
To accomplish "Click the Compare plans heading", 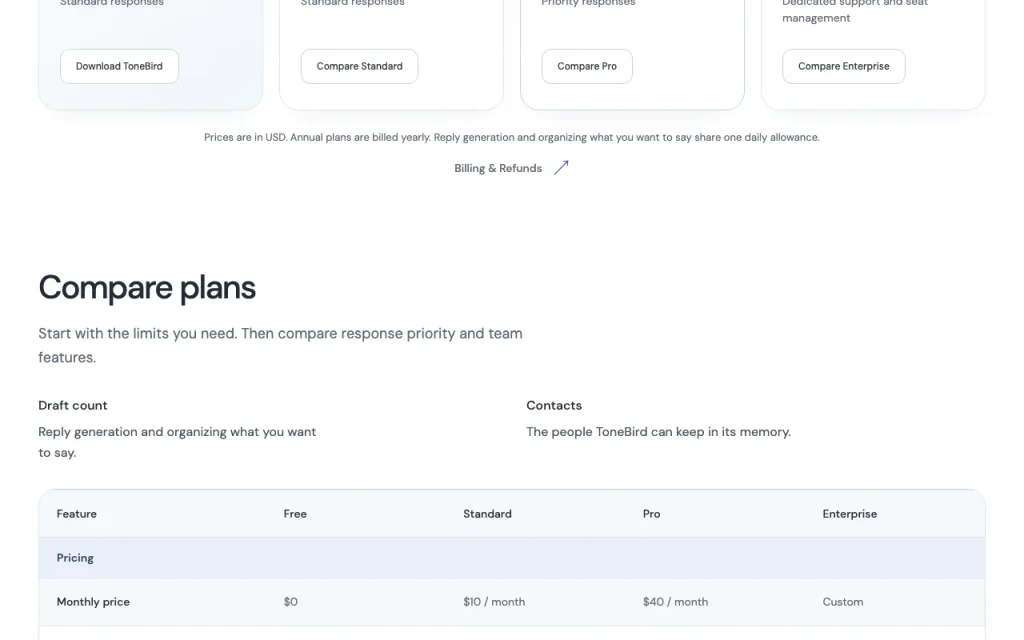I will click(x=147, y=287).
